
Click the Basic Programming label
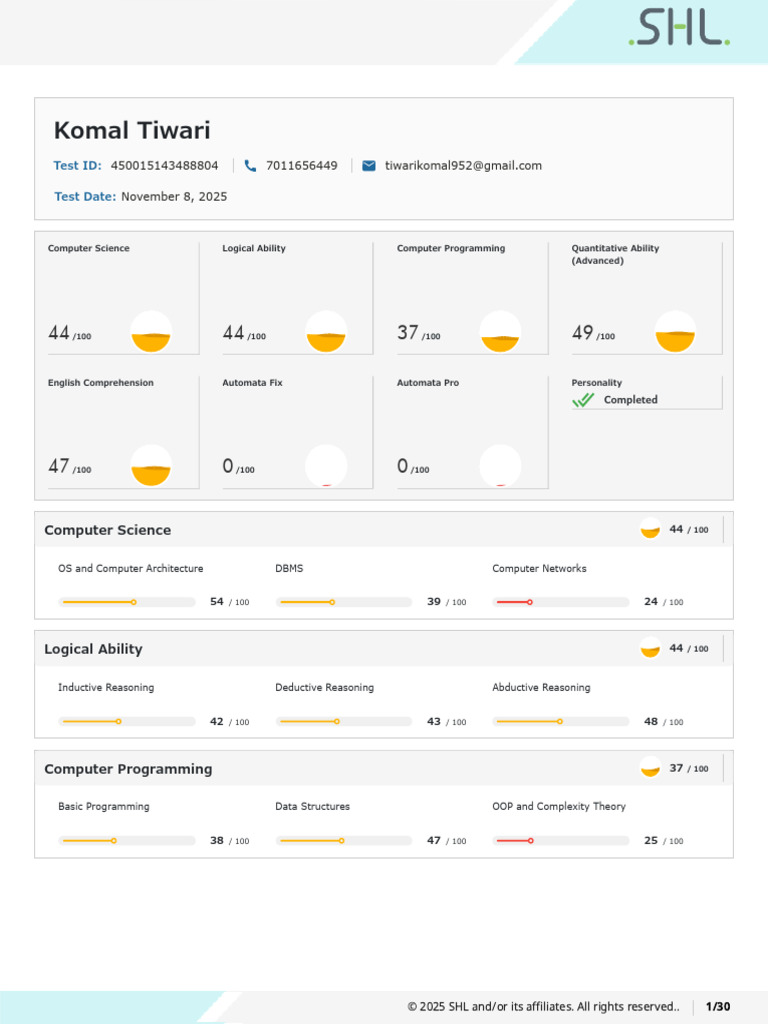tap(104, 807)
